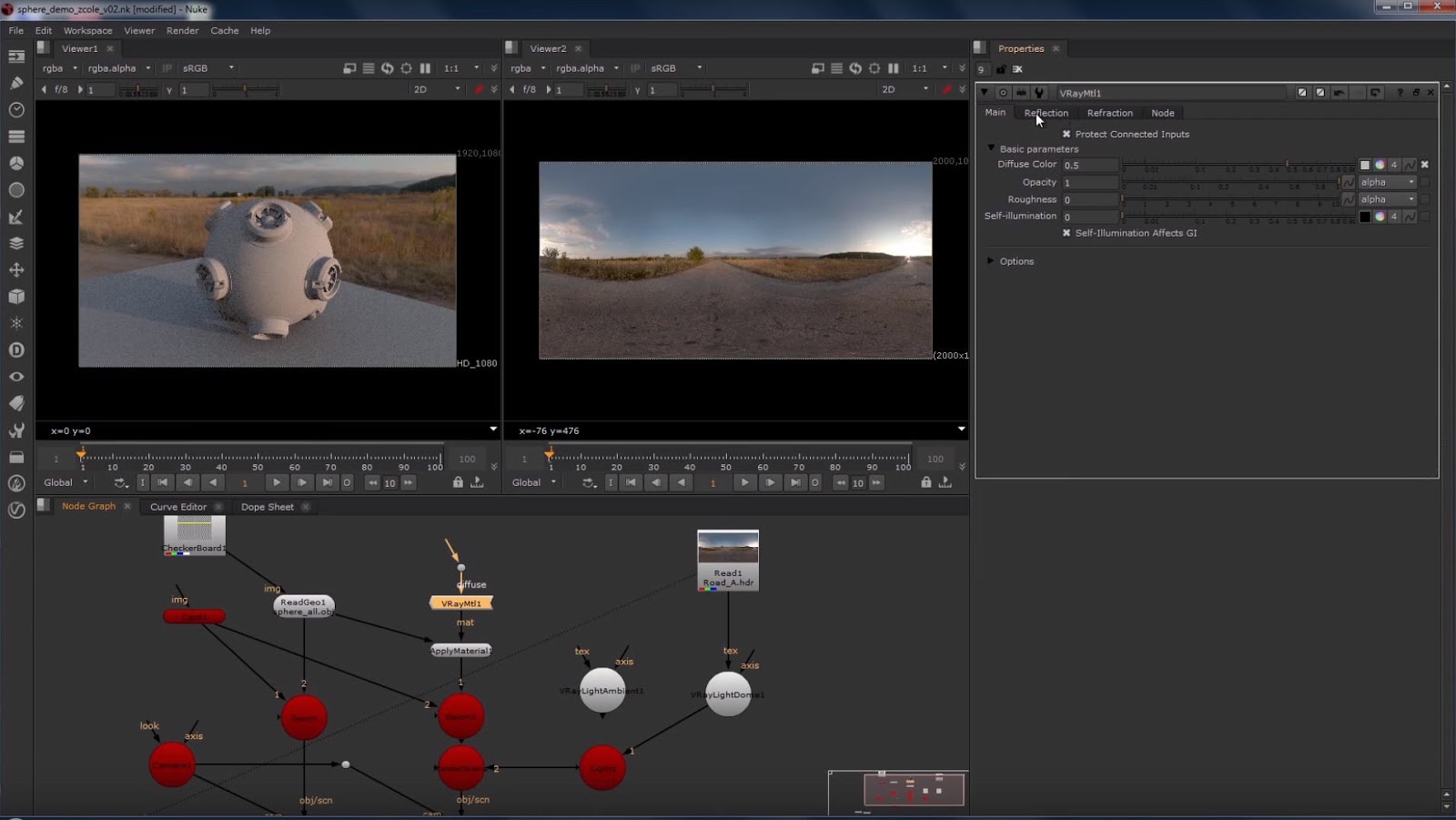The image size is (1456, 820).
Task: Switch to the Refraction tab
Action: point(1109,113)
